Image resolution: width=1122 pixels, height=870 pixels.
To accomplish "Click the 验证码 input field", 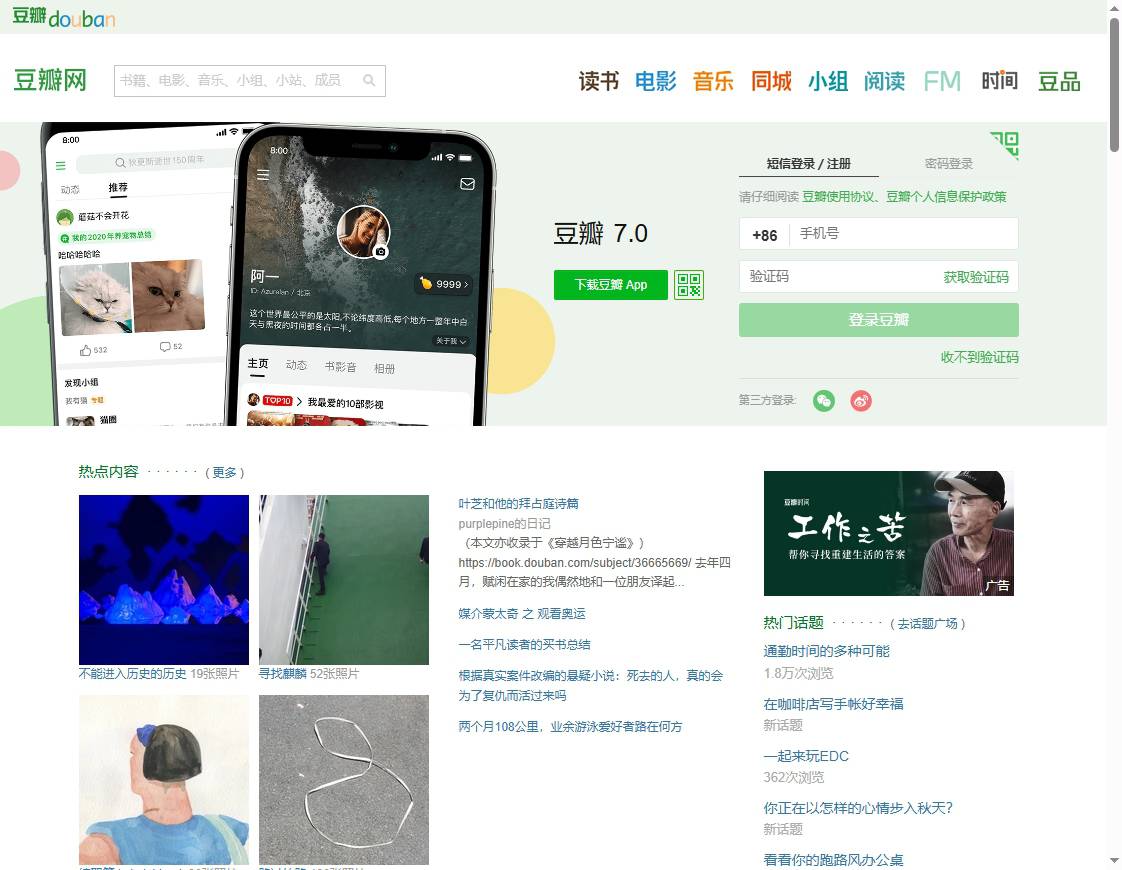I will (837, 277).
